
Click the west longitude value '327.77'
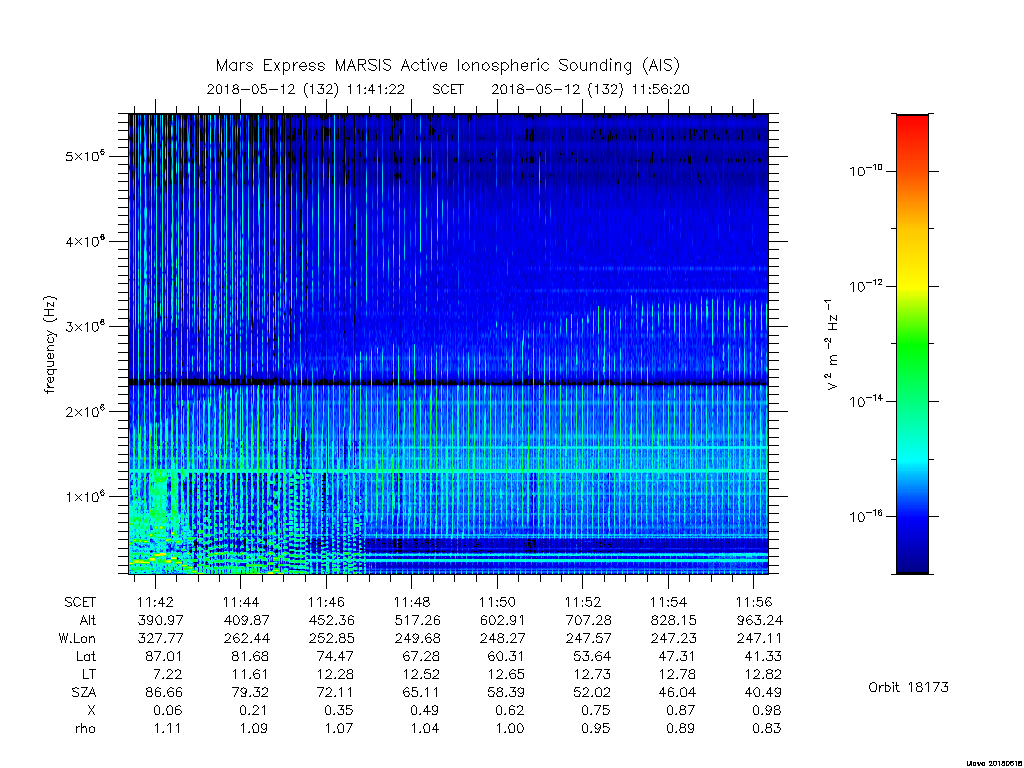tap(161, 638)
